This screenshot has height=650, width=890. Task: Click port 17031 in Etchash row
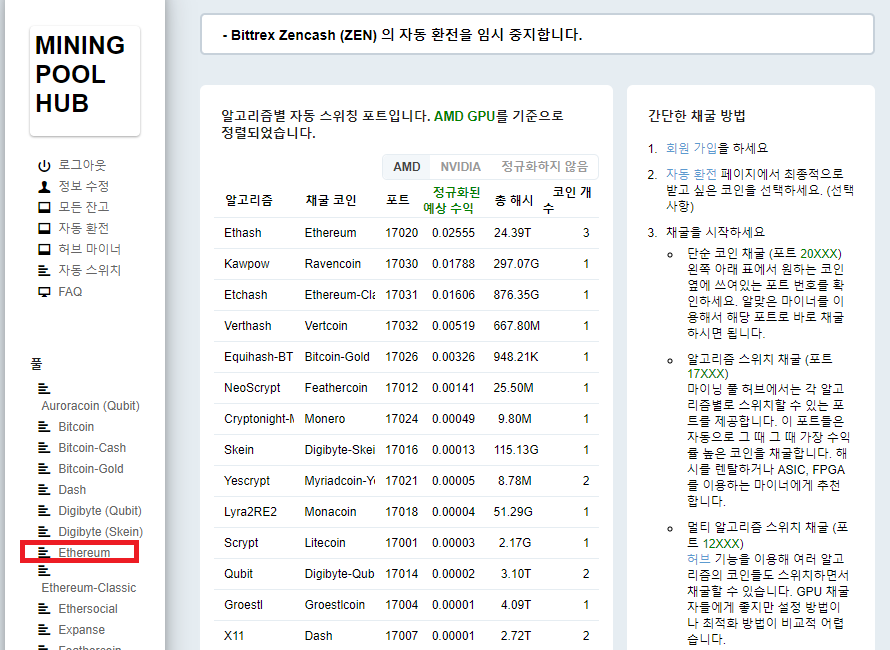(x=401, y=295)
